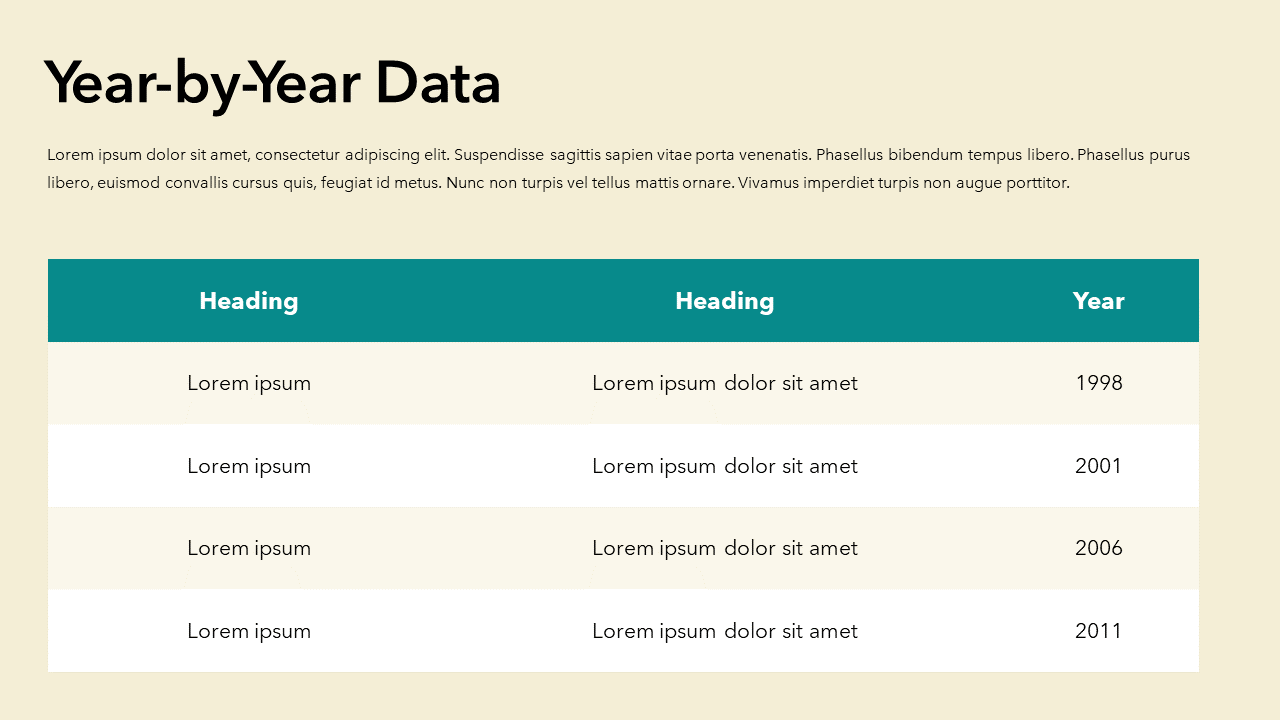Click the "Year-by-Year Data" slide title

(x=272, y=83)
